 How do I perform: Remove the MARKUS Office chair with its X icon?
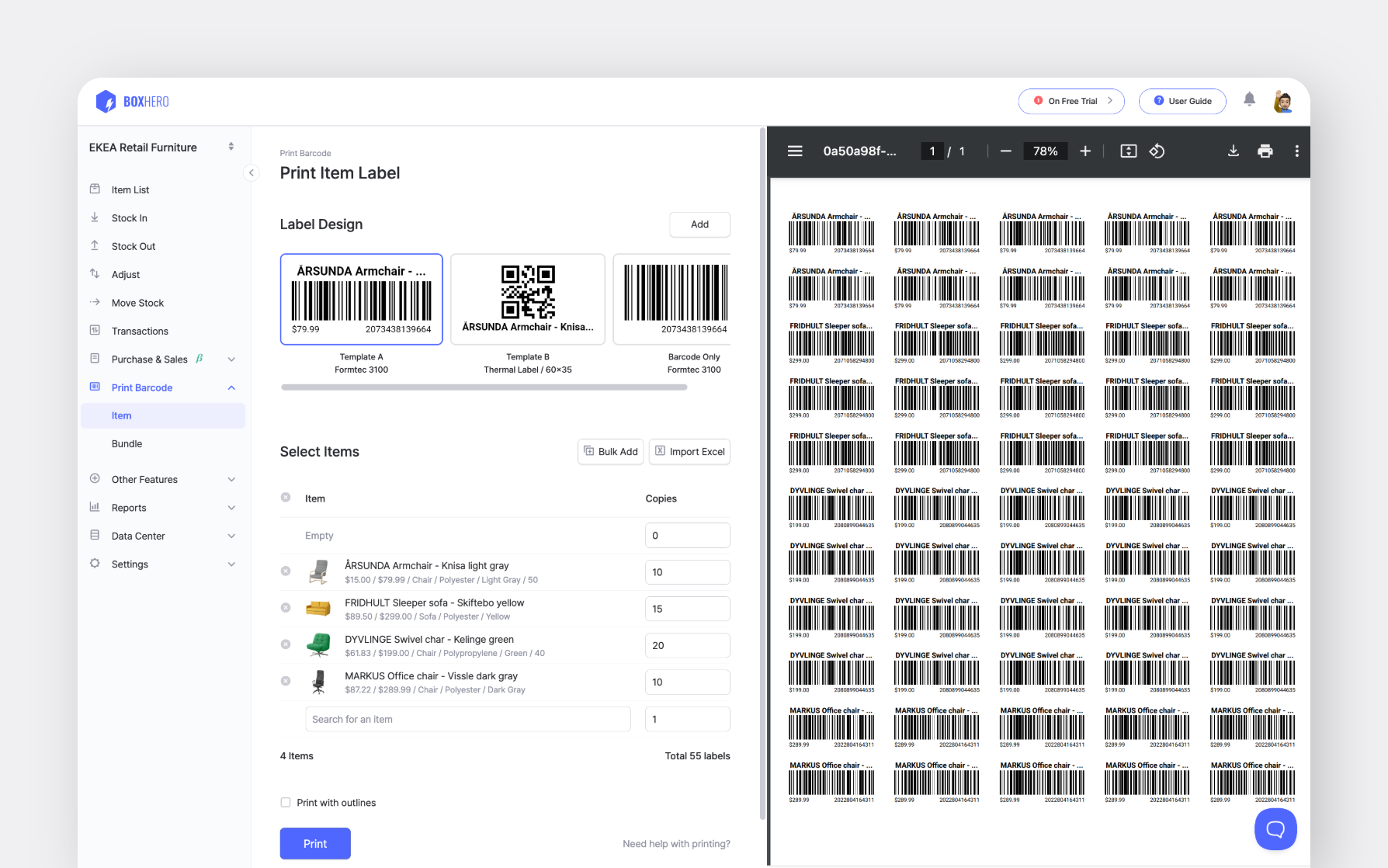click(x=285, y=681)
